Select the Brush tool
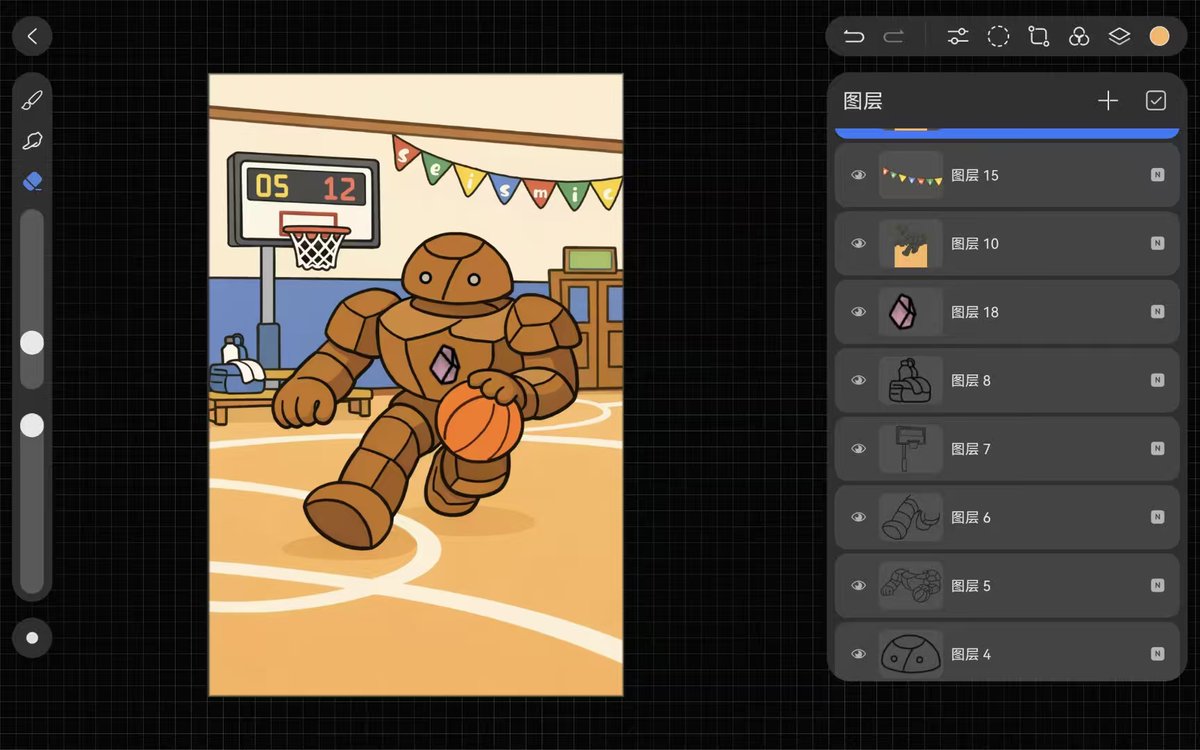 point(32,100)
